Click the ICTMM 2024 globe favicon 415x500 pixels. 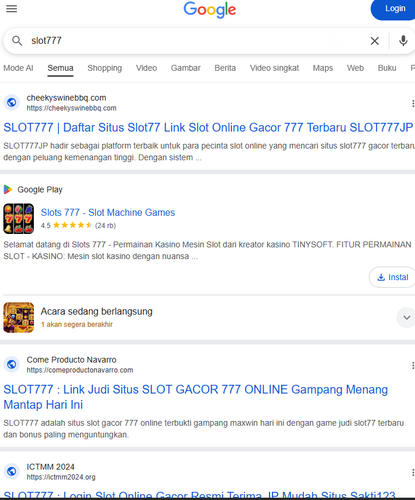12,471
